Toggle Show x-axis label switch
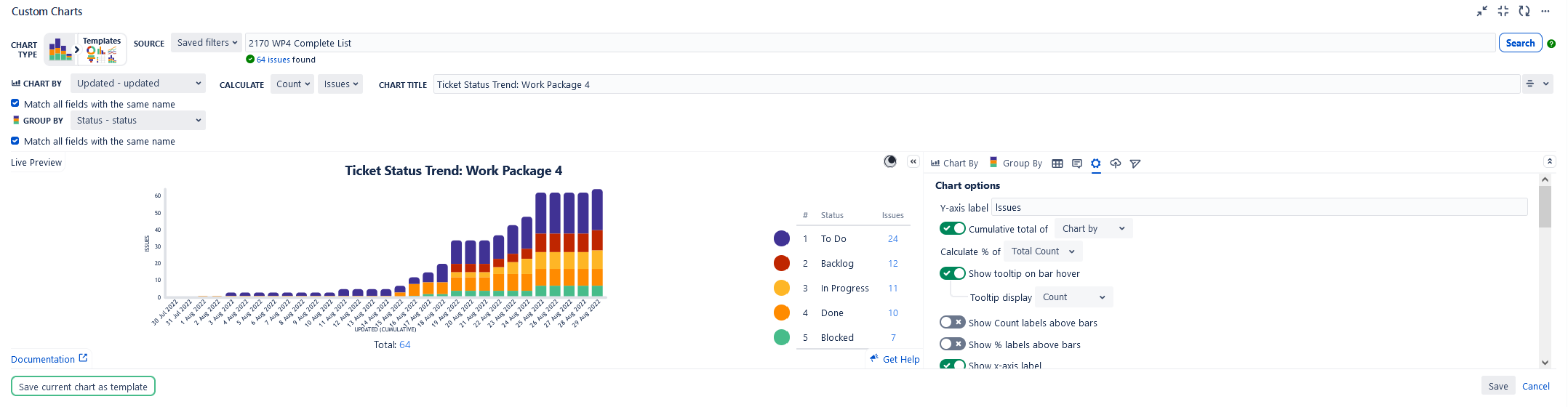 point(953,365)
